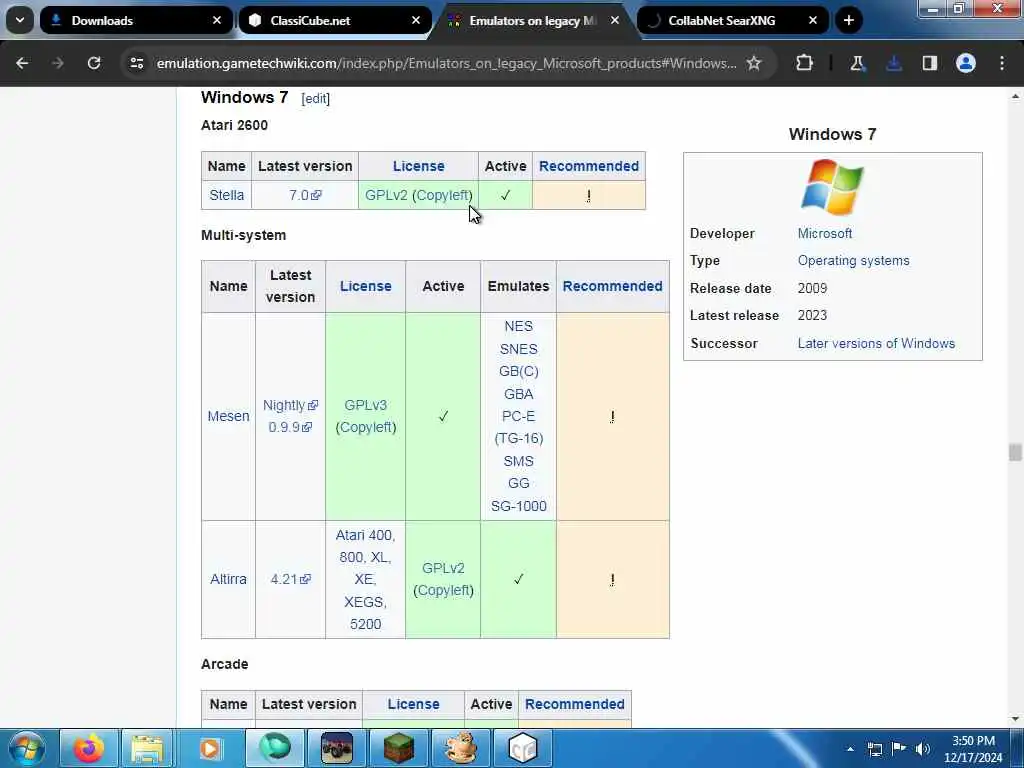Open the Operating systems type link
This screenshot has width=1024, height=768.
854,261
